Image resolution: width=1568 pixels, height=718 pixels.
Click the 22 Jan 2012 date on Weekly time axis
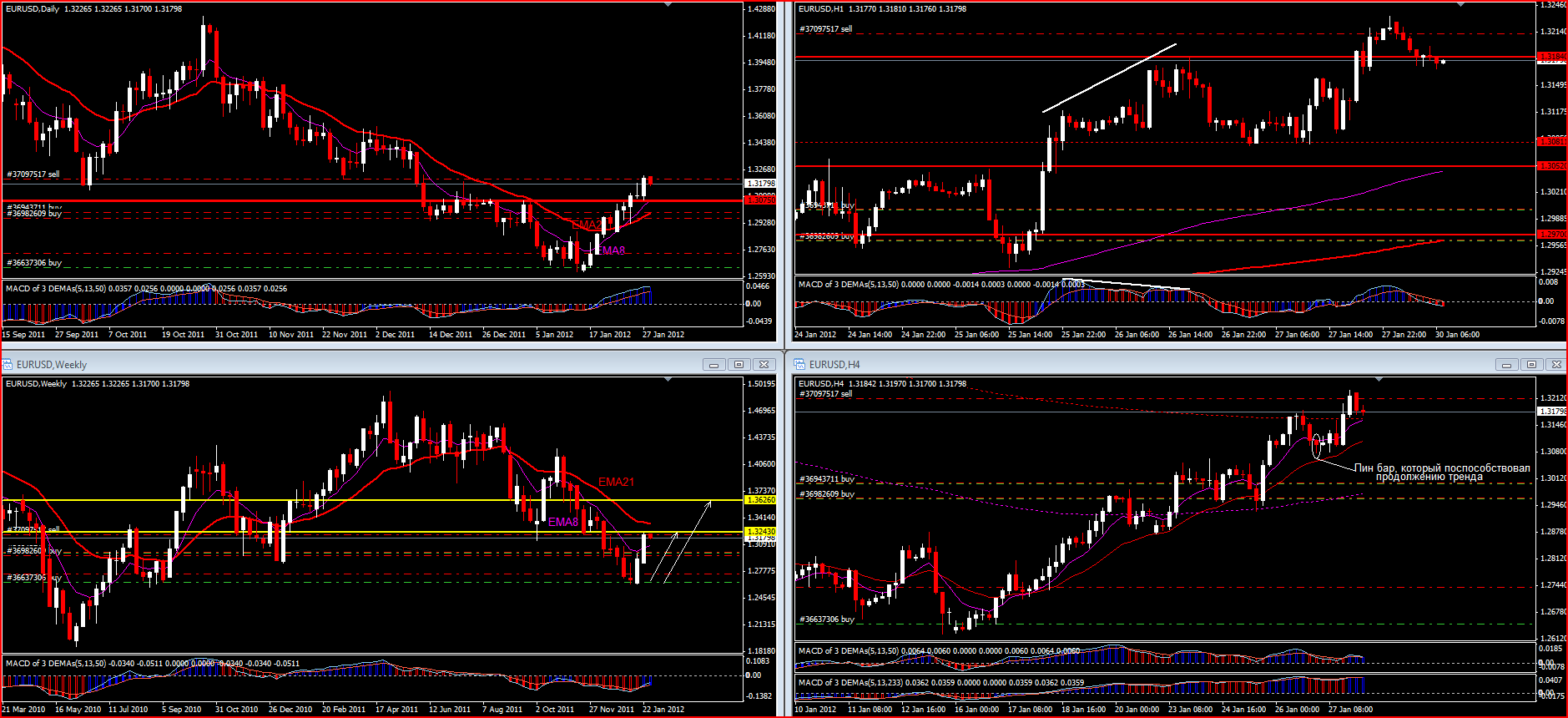pyautogui.click(x=663, y=710)
